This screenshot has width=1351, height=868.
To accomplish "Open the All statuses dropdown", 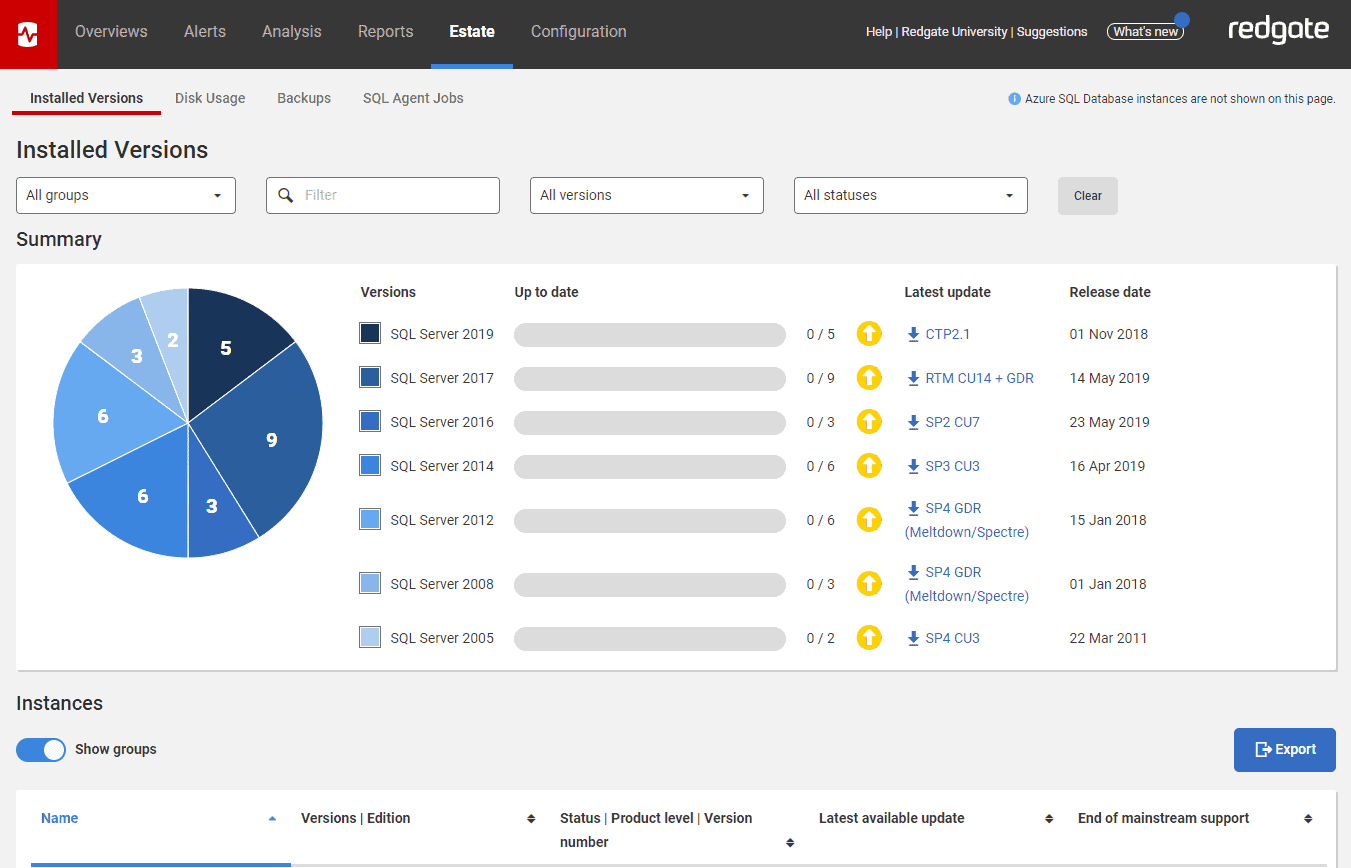I will coord(911,195).
